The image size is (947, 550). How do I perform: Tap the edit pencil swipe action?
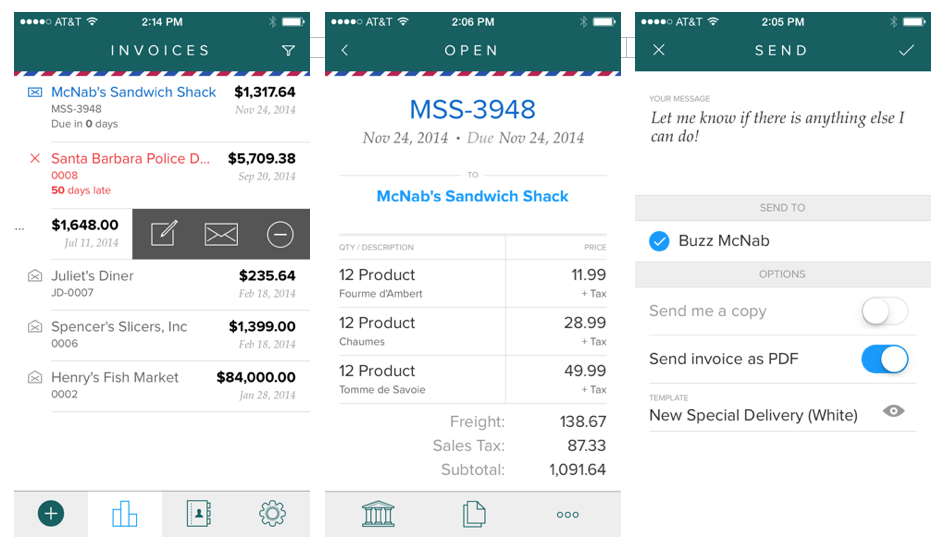(164, 234)
